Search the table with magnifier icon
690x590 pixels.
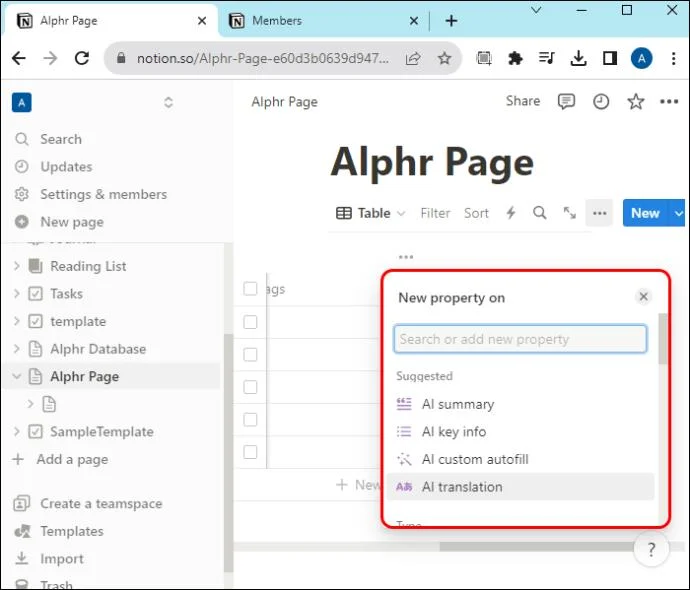click(x=540, y=213)
